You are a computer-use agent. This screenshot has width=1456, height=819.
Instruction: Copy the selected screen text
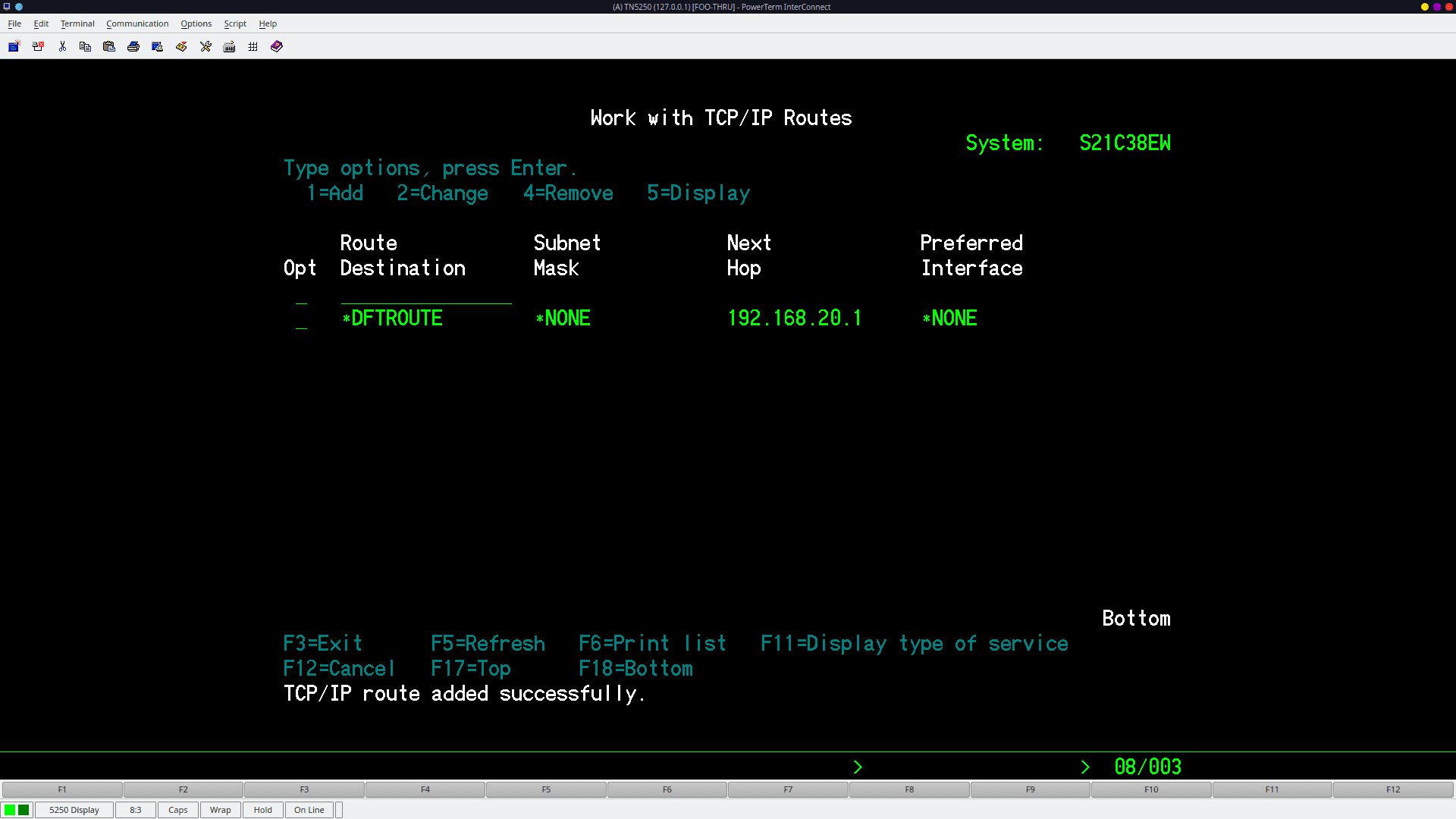[x=85, y=46]
